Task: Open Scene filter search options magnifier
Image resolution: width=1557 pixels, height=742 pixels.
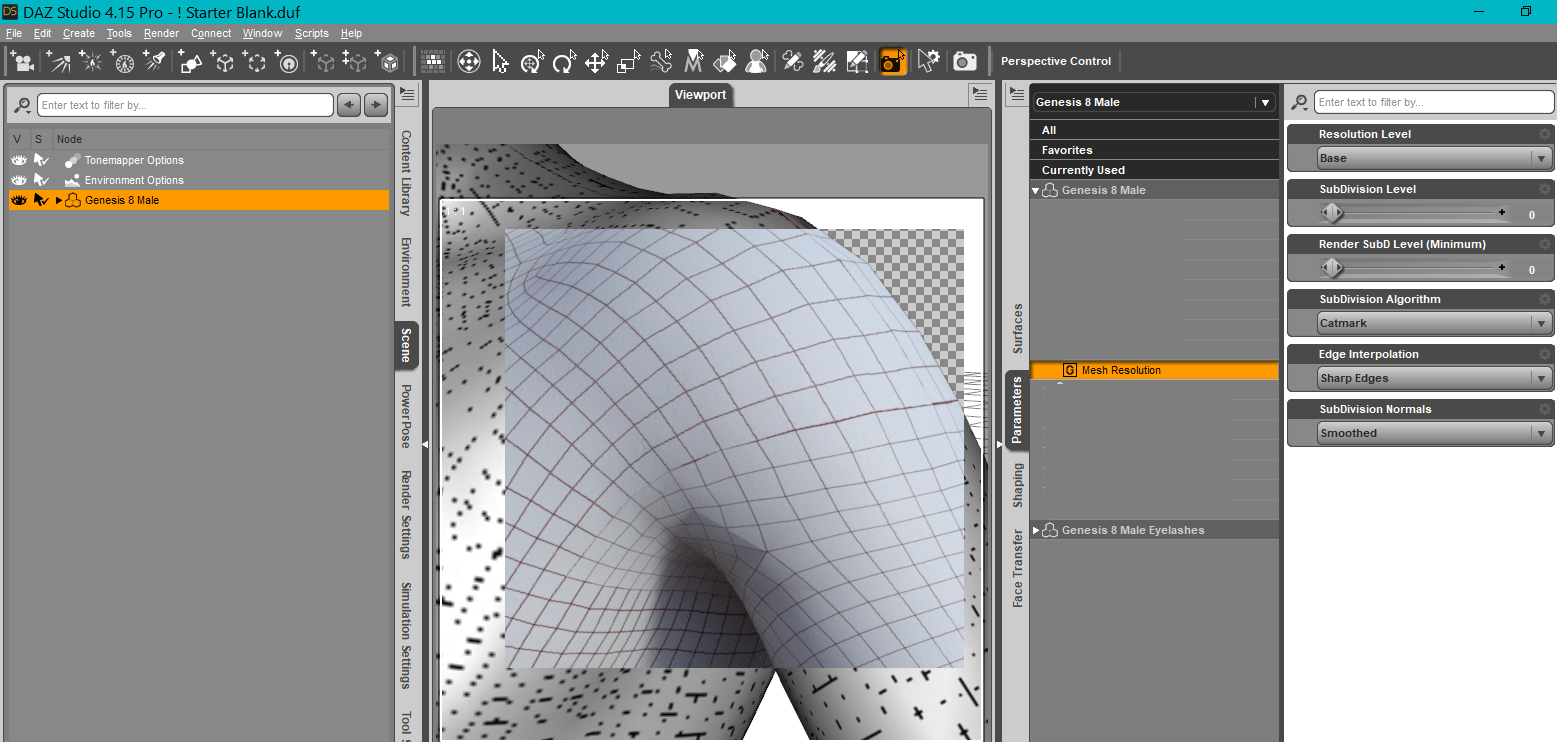Action: [x=22, y=105]
